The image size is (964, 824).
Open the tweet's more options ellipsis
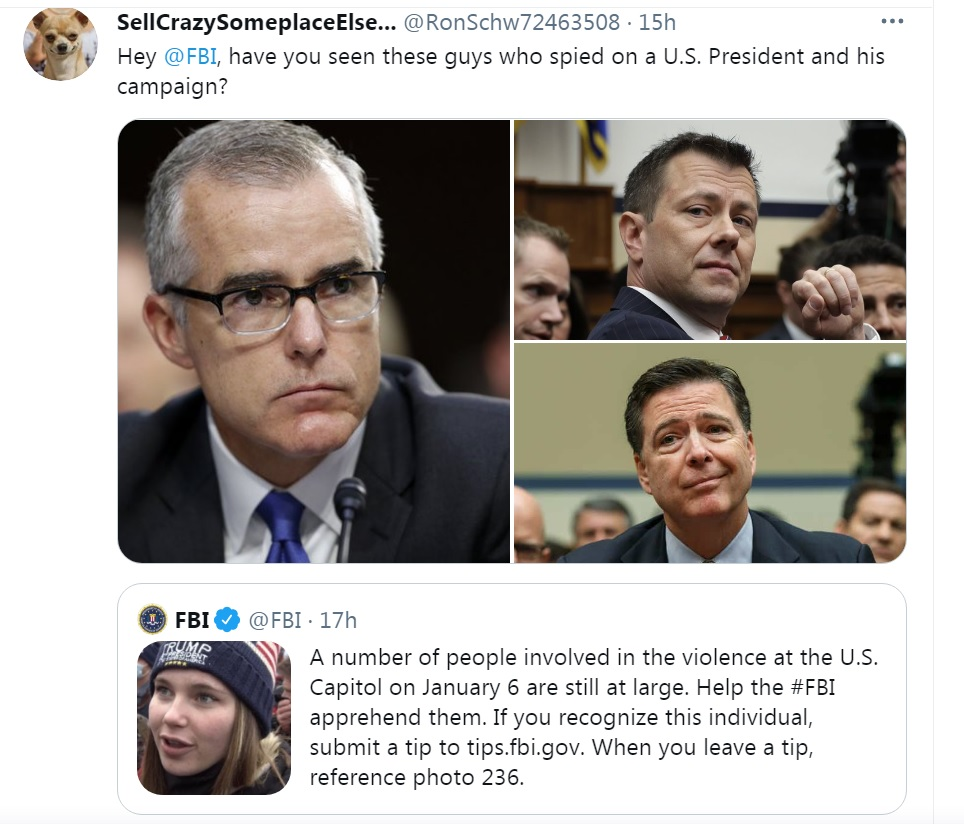pos(892,22)
